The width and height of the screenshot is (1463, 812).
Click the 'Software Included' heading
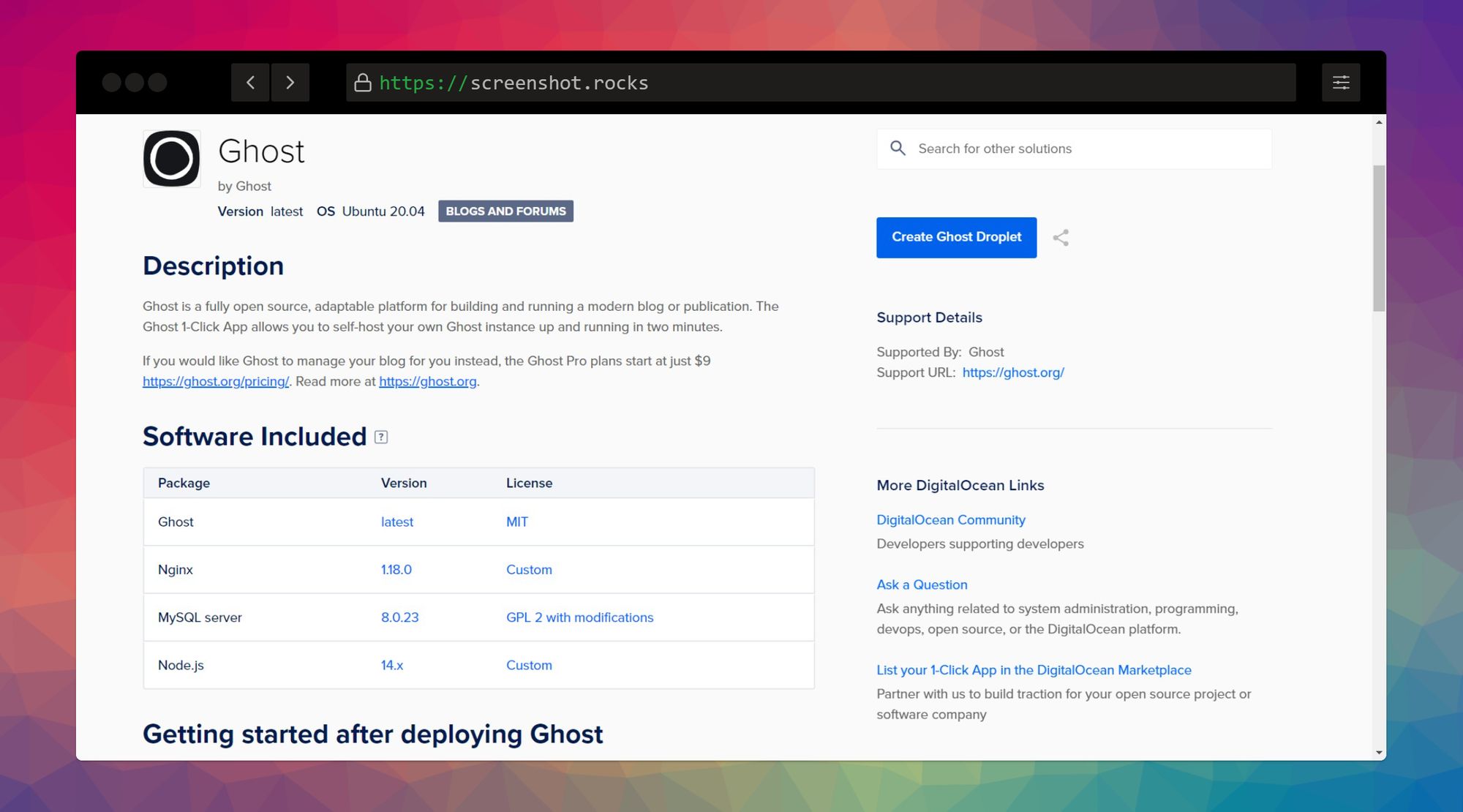pos(255,436)
